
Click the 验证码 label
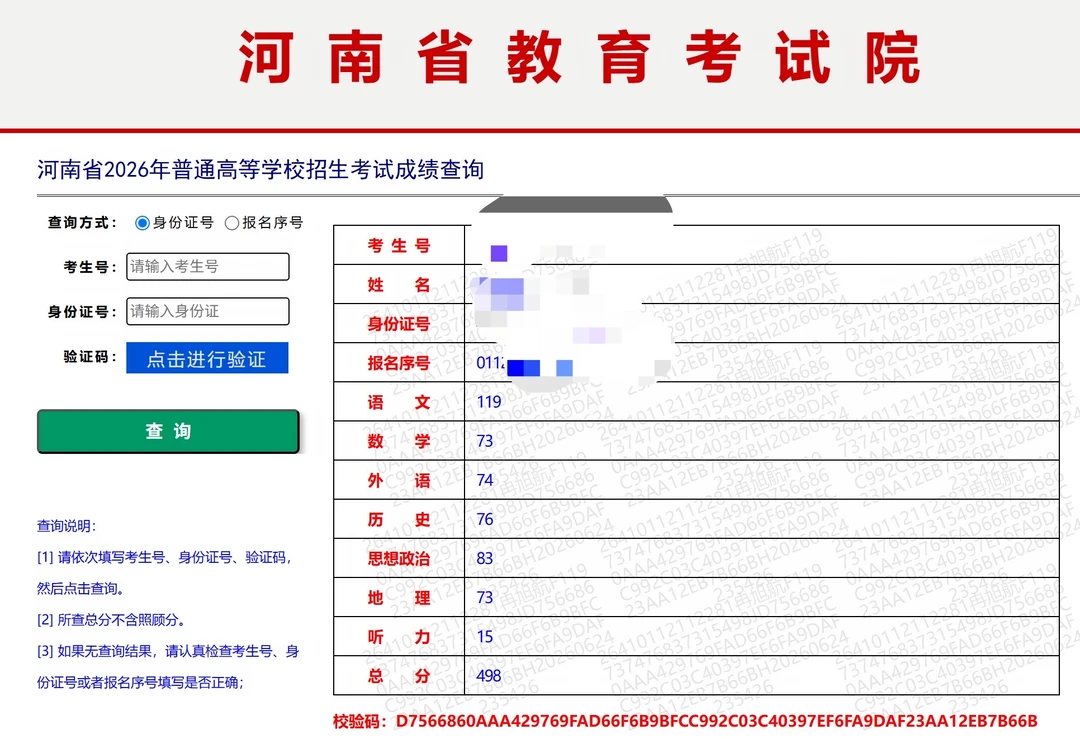coord(90,357)
